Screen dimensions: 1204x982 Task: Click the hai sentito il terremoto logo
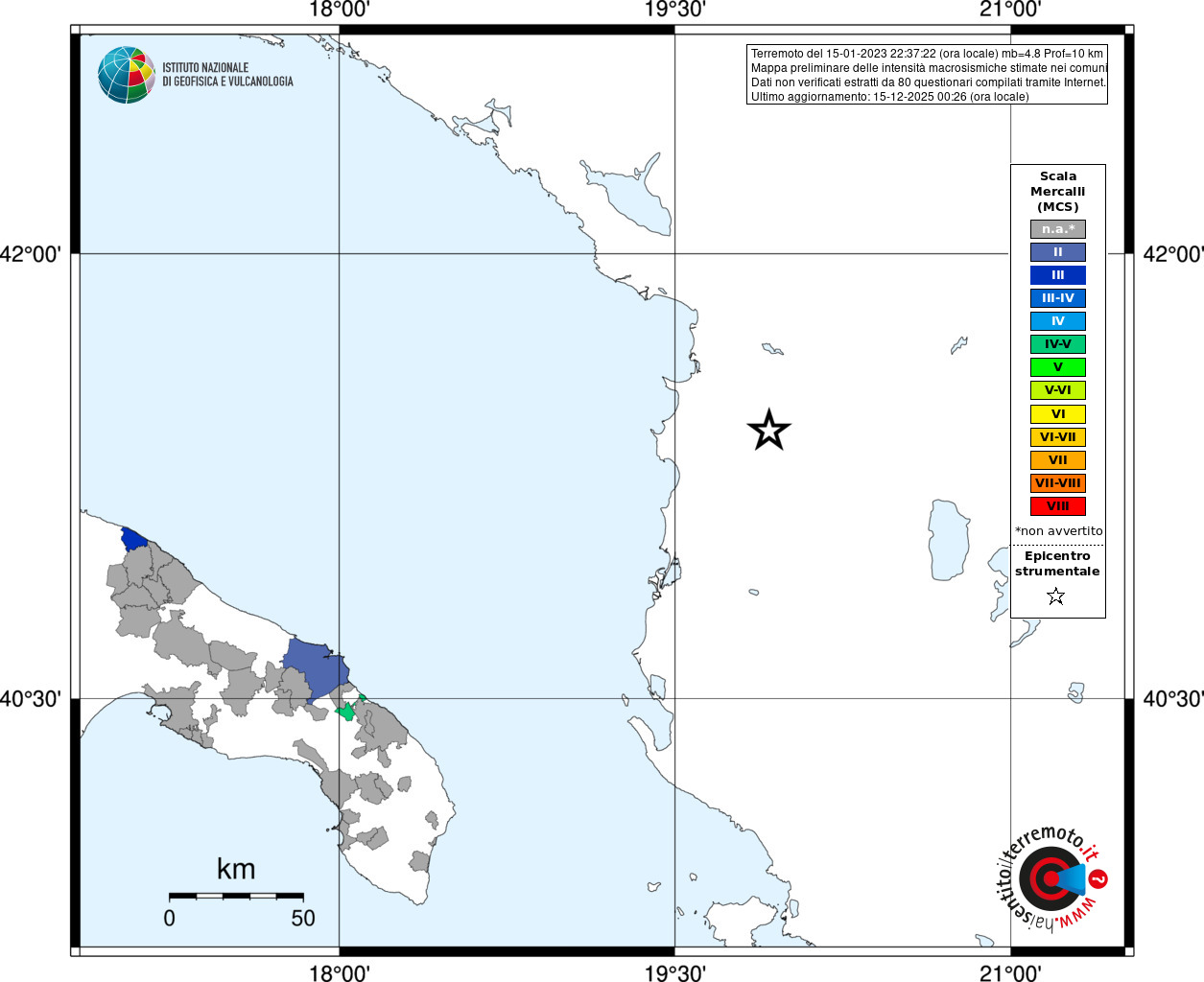pos(1051,878)
